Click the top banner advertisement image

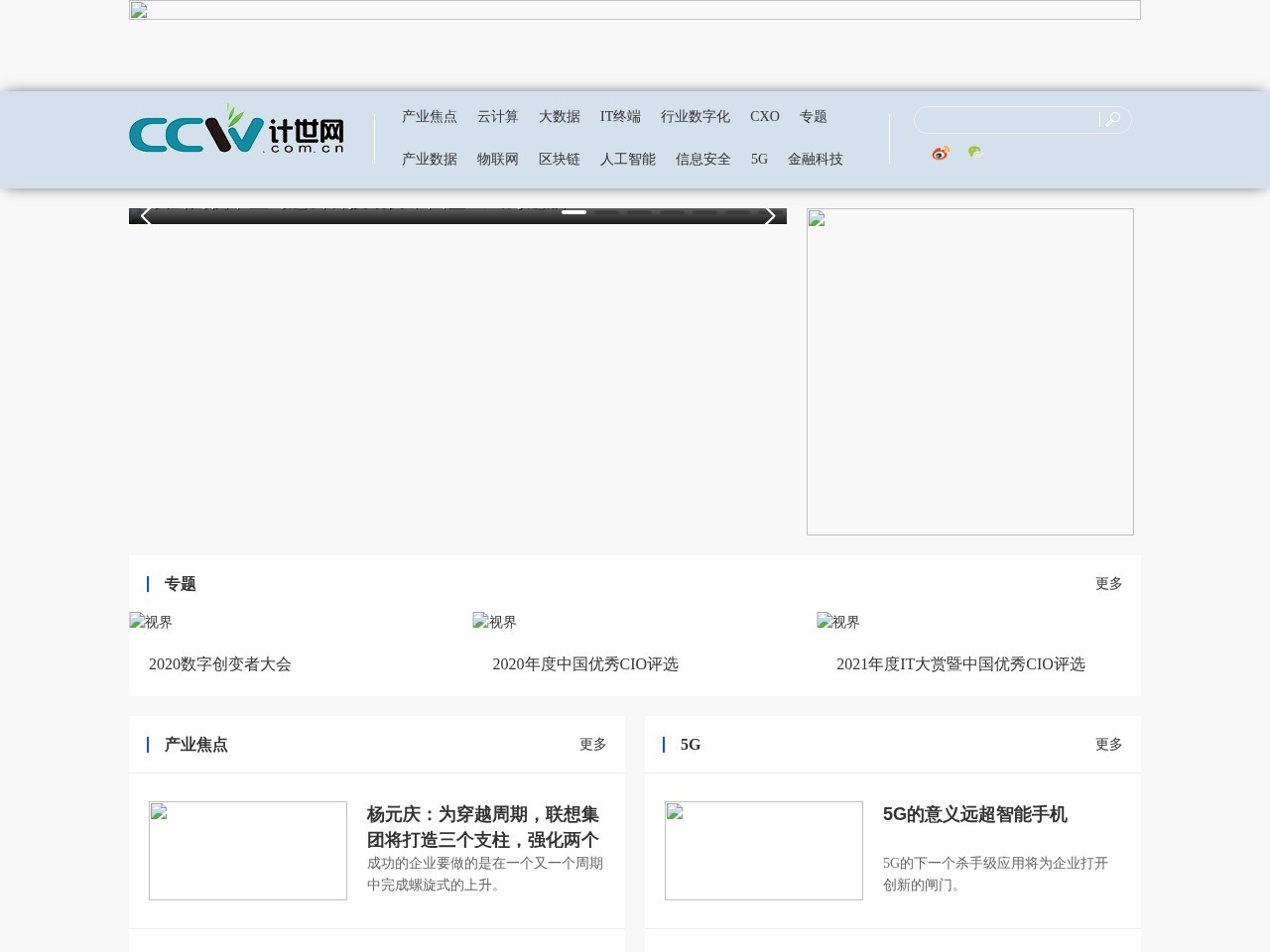click(635, 10)
